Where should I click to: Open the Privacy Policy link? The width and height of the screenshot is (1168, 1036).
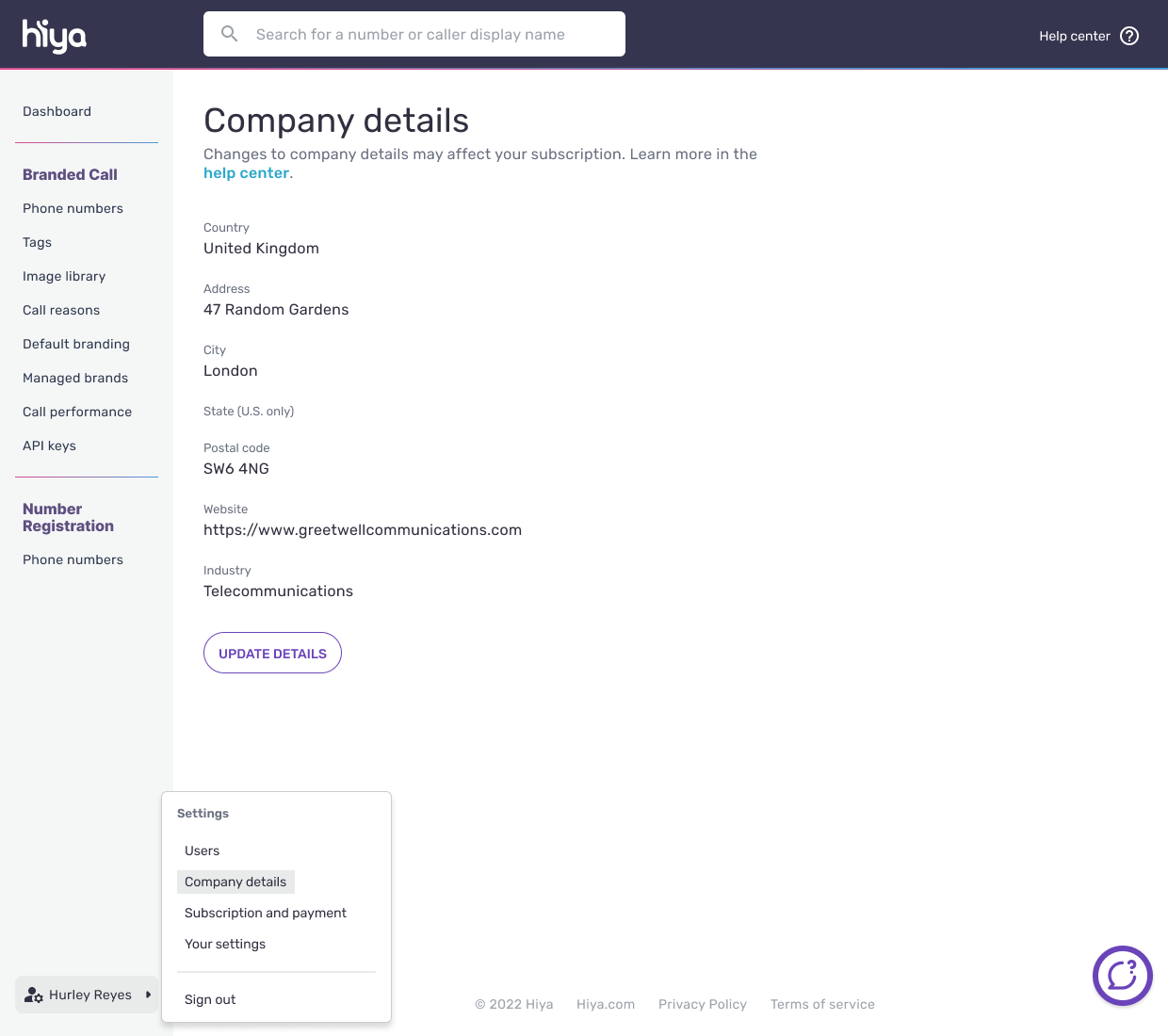tap(703, 1004)
